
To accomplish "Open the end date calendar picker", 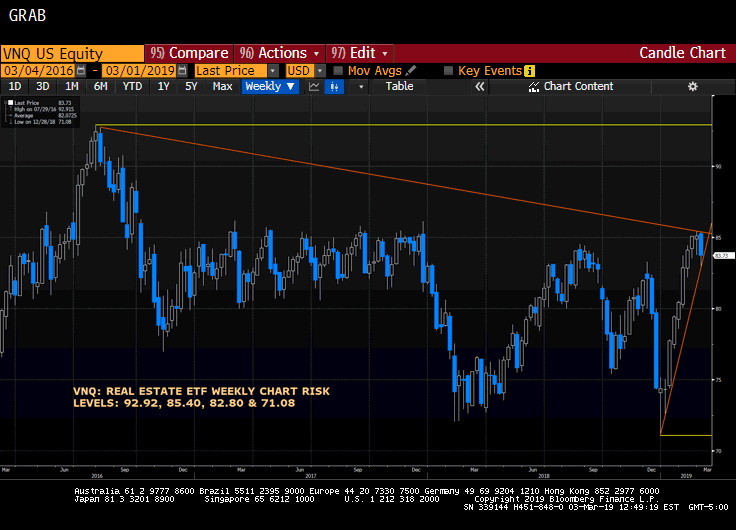I will 182,71.
